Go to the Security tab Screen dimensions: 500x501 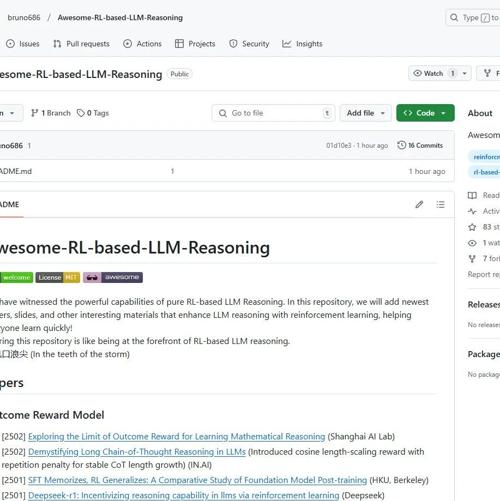(x=249, y=44)
